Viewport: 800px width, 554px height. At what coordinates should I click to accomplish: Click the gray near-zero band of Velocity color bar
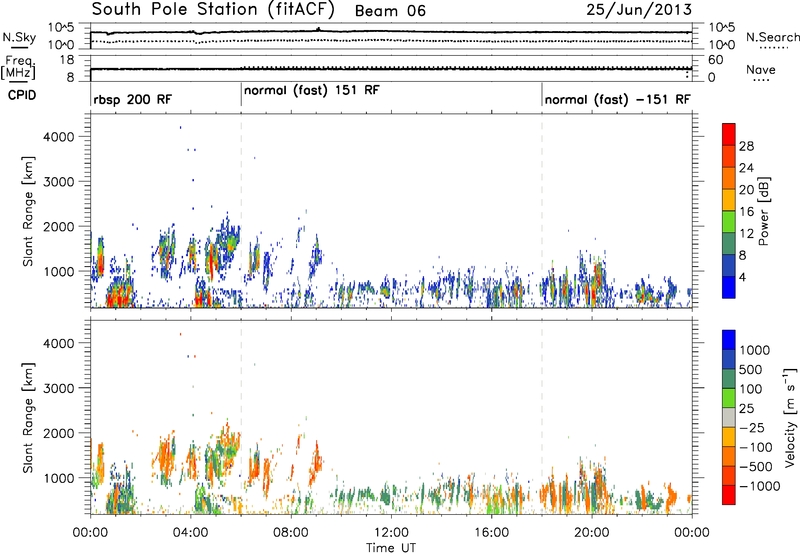729,417
